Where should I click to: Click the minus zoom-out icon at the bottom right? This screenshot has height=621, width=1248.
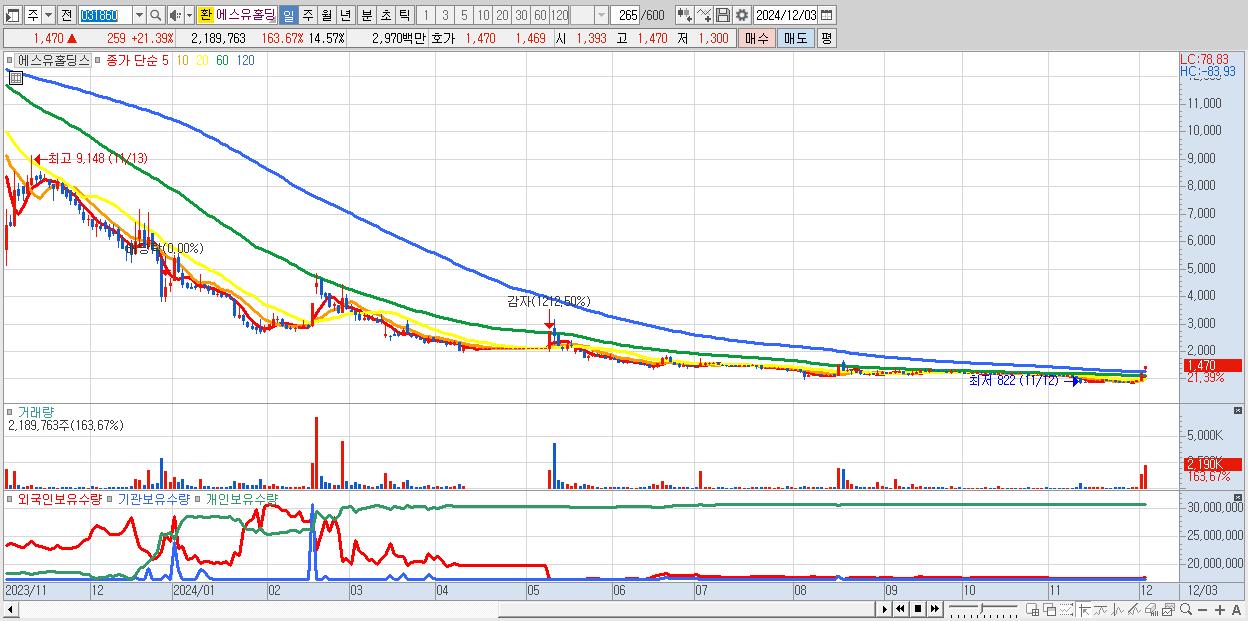pos(1203,609)
